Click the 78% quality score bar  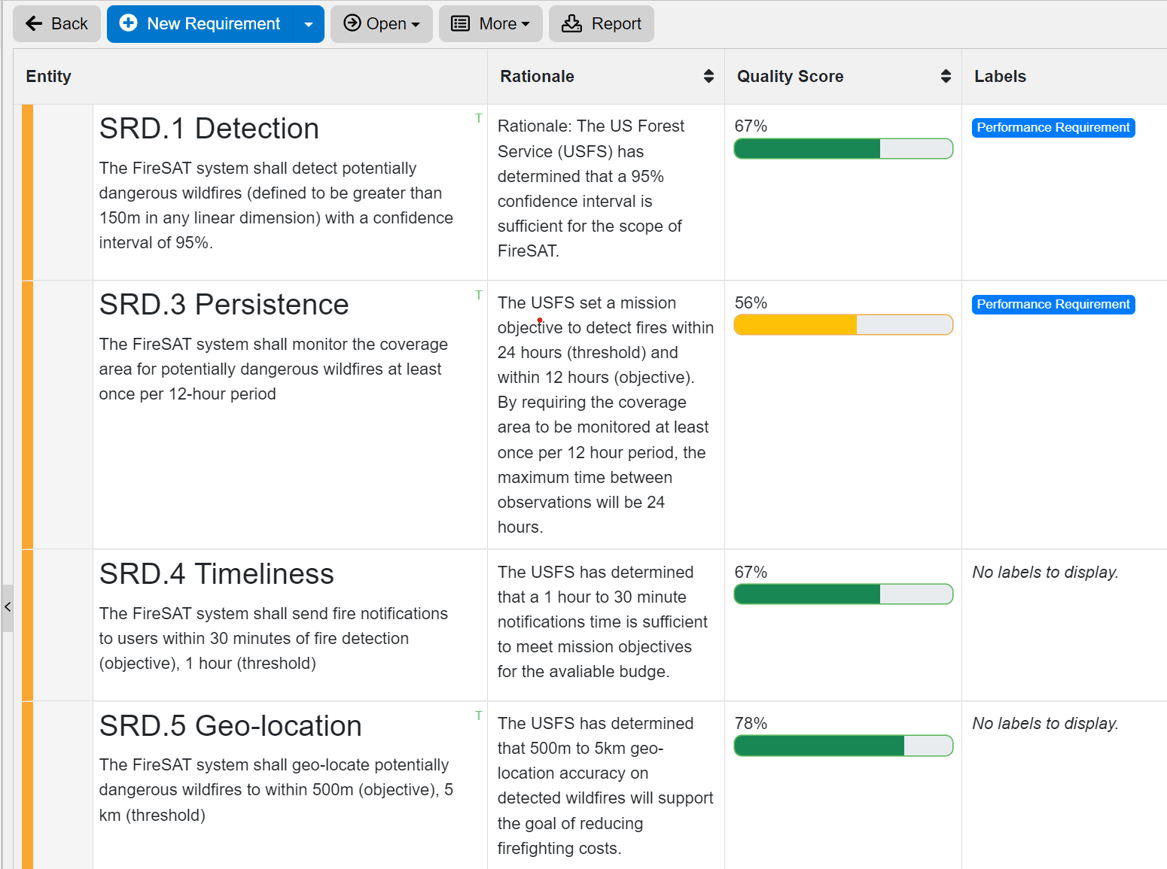click(x=843, y=746)
